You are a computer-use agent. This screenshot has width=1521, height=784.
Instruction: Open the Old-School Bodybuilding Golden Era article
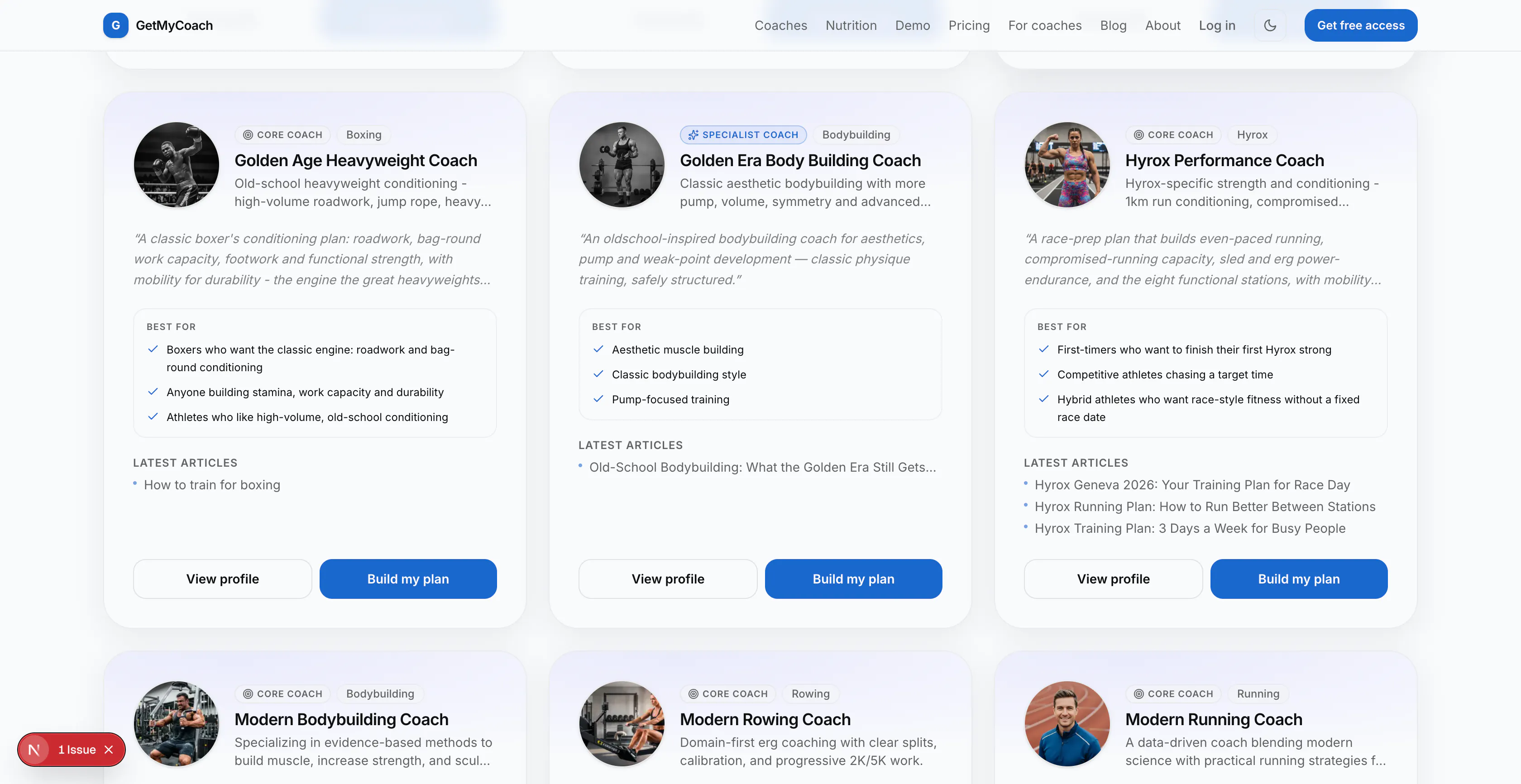click(x=762, y=467)
